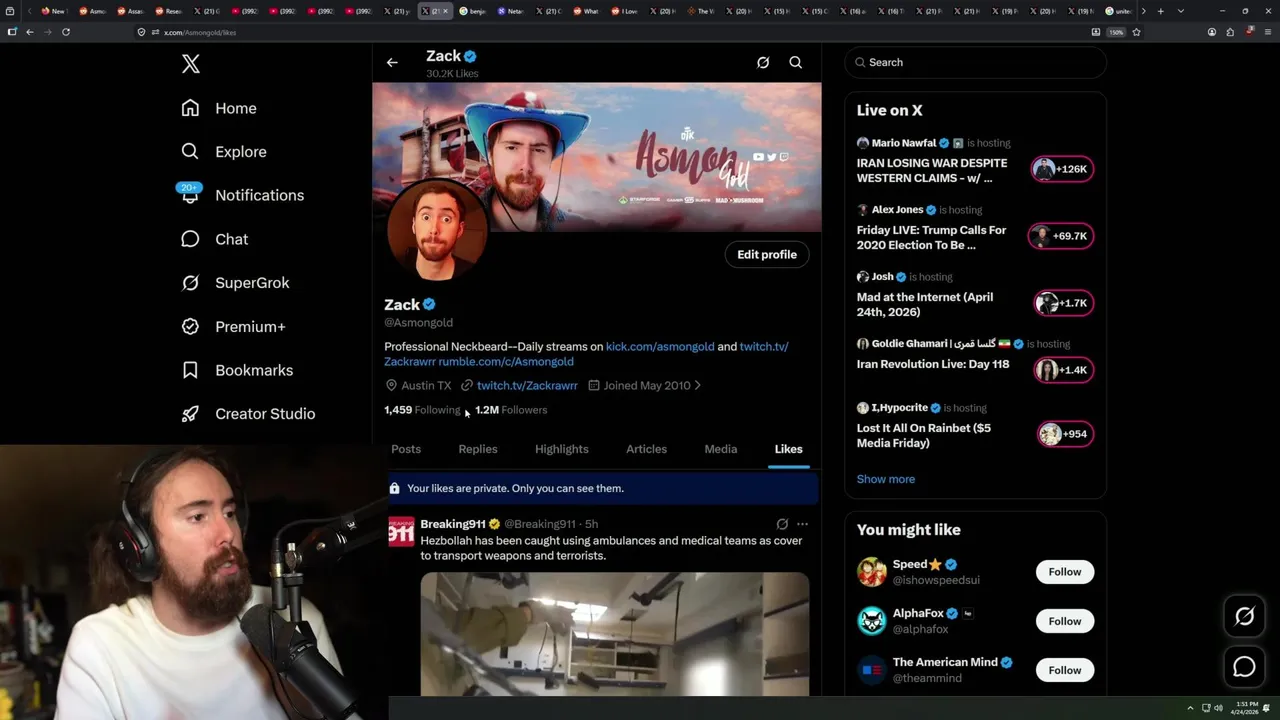Click the X logo in sidebar
Screen dimensions: 1280x720
point(191,64)
